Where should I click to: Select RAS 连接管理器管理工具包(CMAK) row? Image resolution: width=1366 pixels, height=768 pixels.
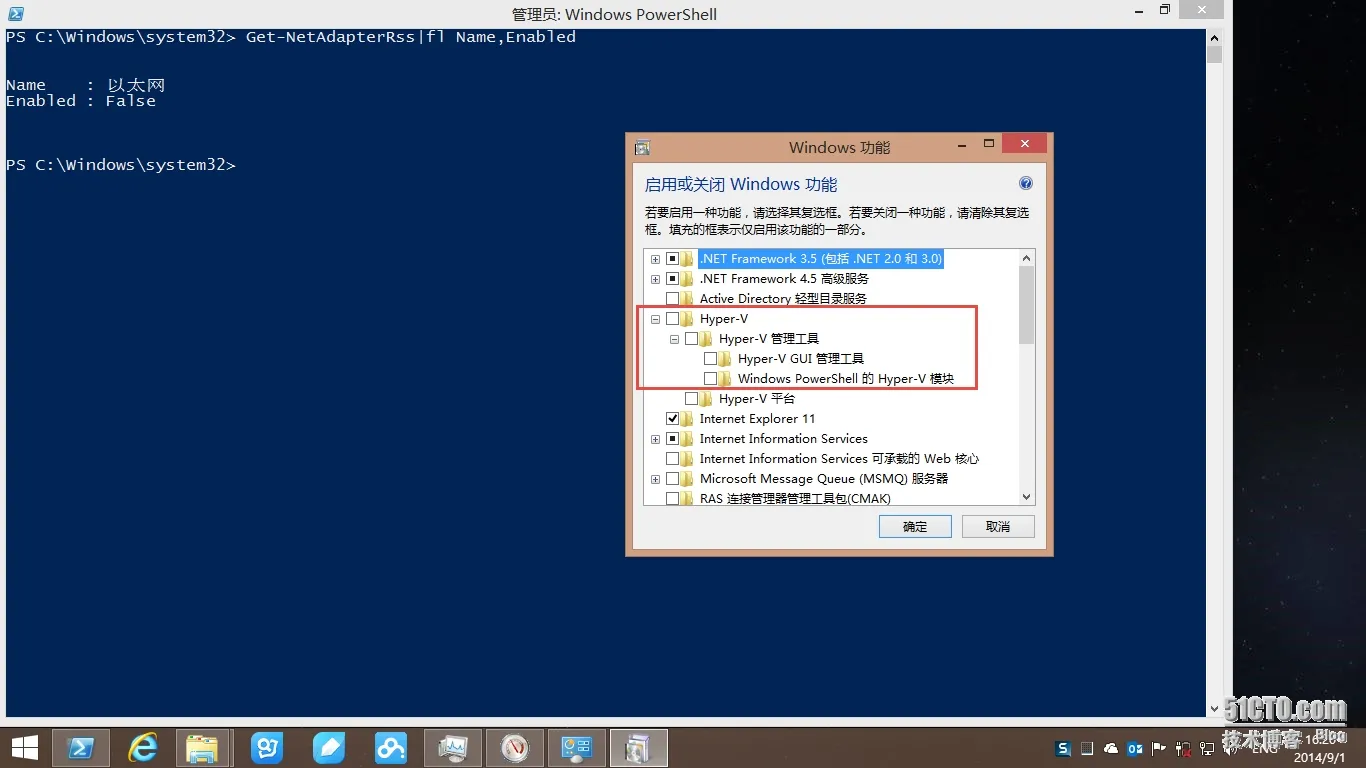coord(795,499)
